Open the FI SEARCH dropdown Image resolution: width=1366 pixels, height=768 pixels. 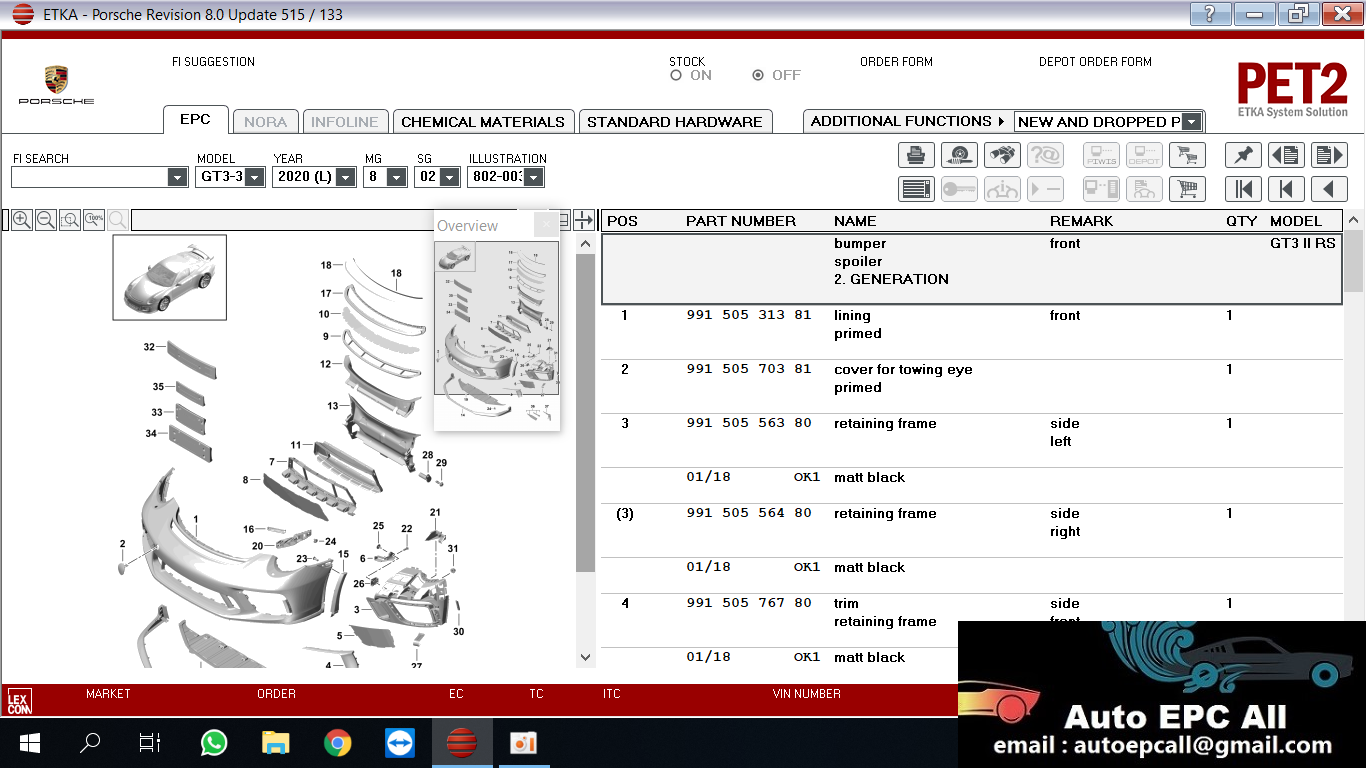177,177
